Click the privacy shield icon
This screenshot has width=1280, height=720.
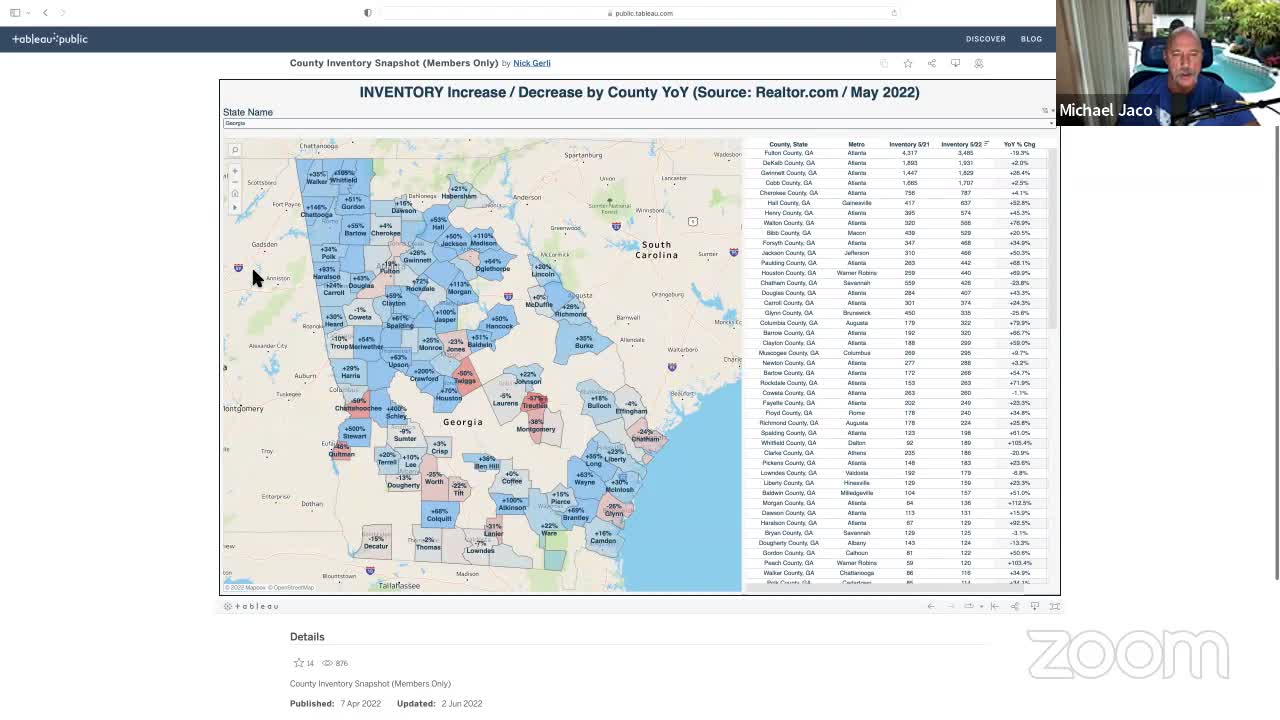pos(368,13)
